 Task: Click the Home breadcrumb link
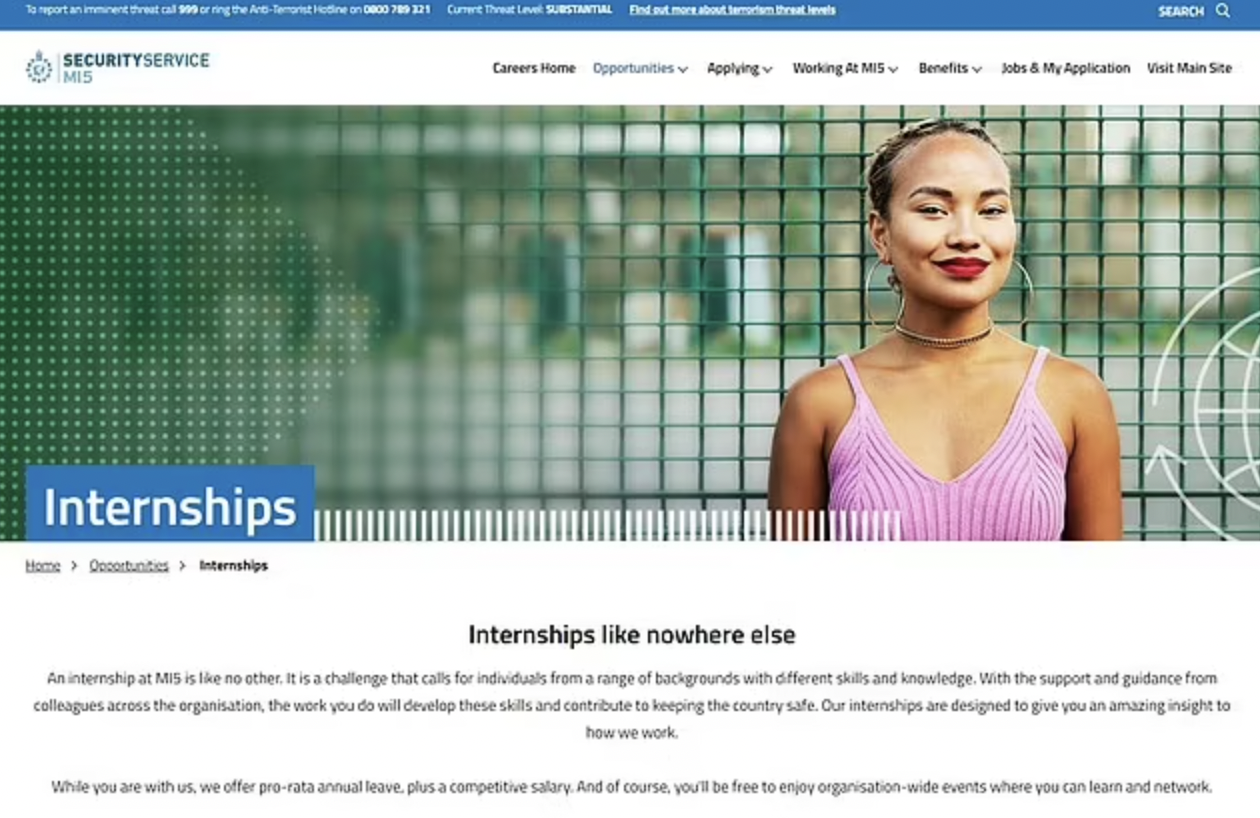click(x=43, y=566)
